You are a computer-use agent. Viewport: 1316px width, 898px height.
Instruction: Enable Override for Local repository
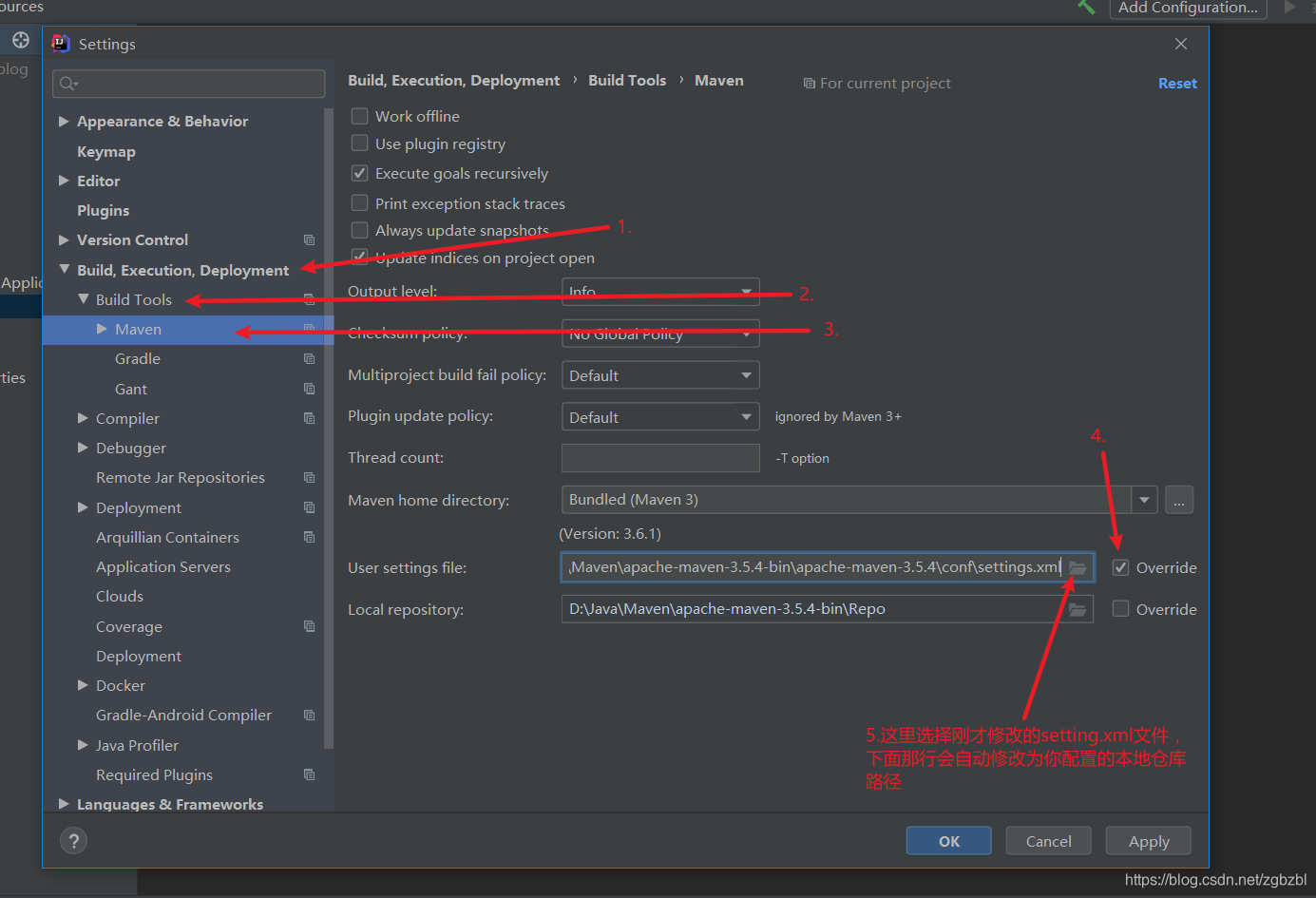tap(1120, 608)
